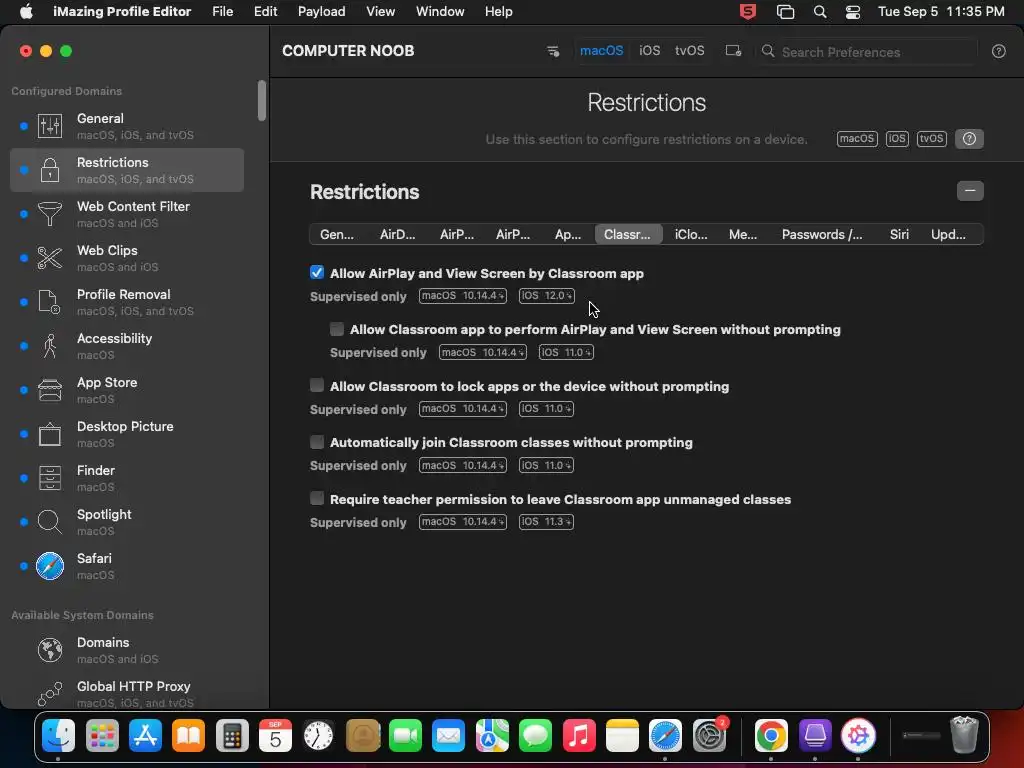This screenshot has width=1024, height=768.
Task: Enable require teacher permission to leave classes
Action: [317, 499]
